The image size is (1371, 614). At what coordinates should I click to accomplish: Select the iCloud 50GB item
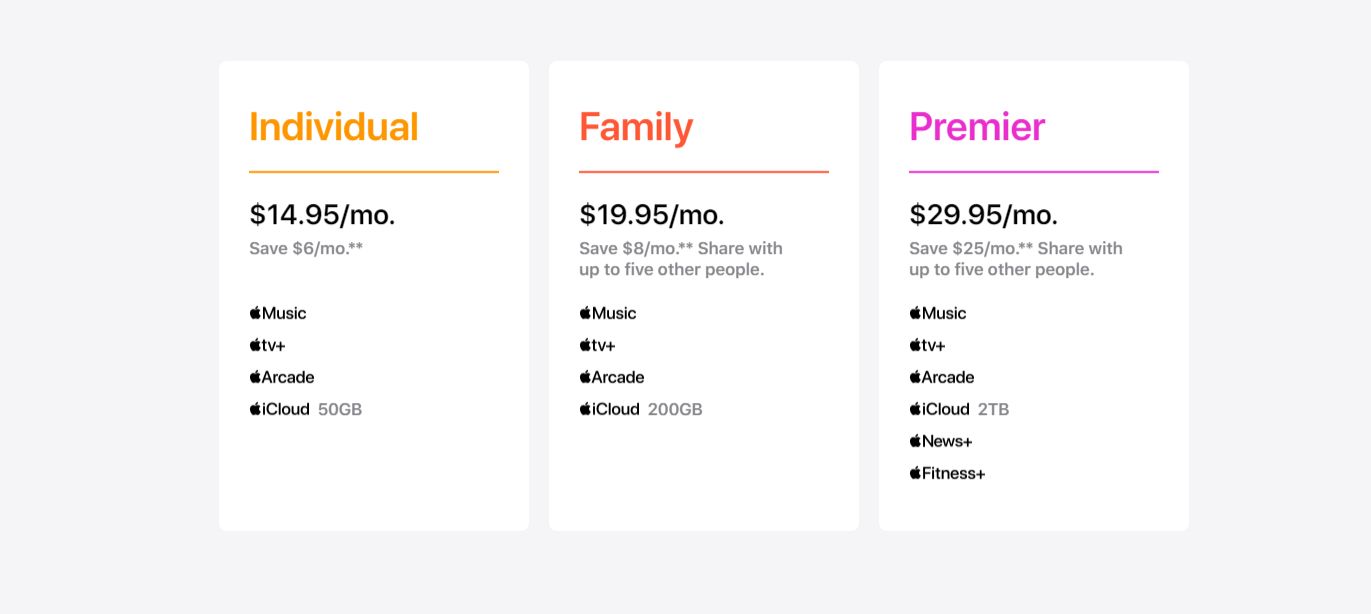tap(305, 409)
